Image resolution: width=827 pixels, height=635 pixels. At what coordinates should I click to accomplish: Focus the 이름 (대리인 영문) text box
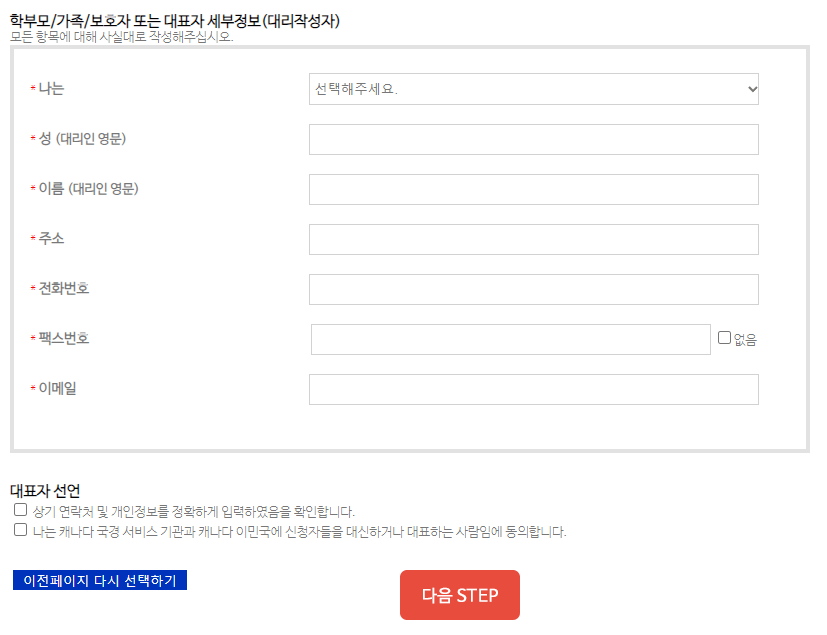pyautogui.click(x=533, y=188)
